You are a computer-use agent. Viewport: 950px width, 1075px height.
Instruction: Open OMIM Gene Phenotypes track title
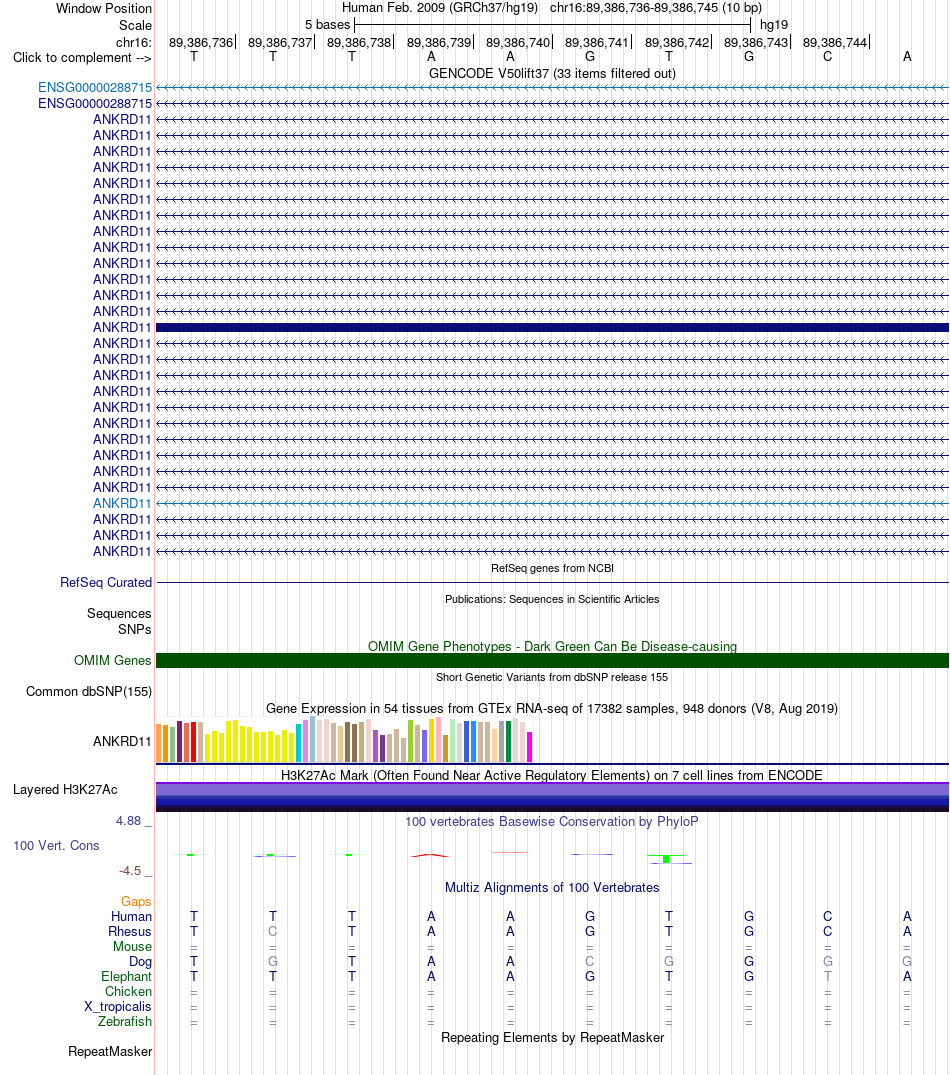point(552,647)
